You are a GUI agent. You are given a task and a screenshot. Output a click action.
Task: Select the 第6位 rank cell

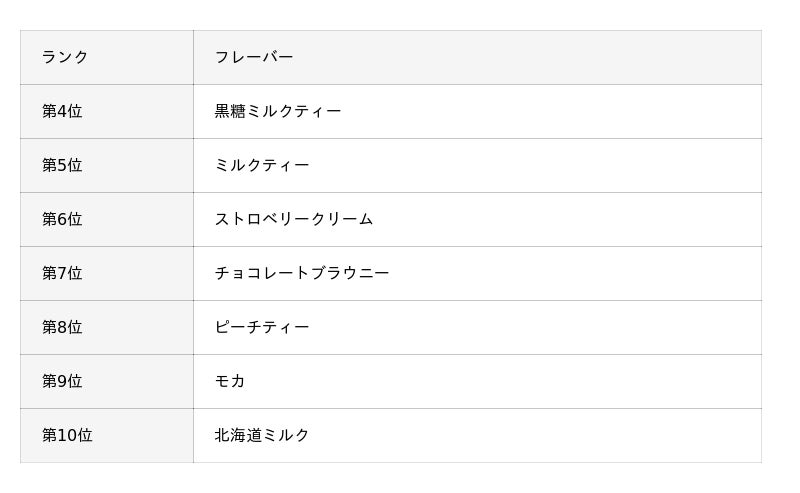[62, 219]
